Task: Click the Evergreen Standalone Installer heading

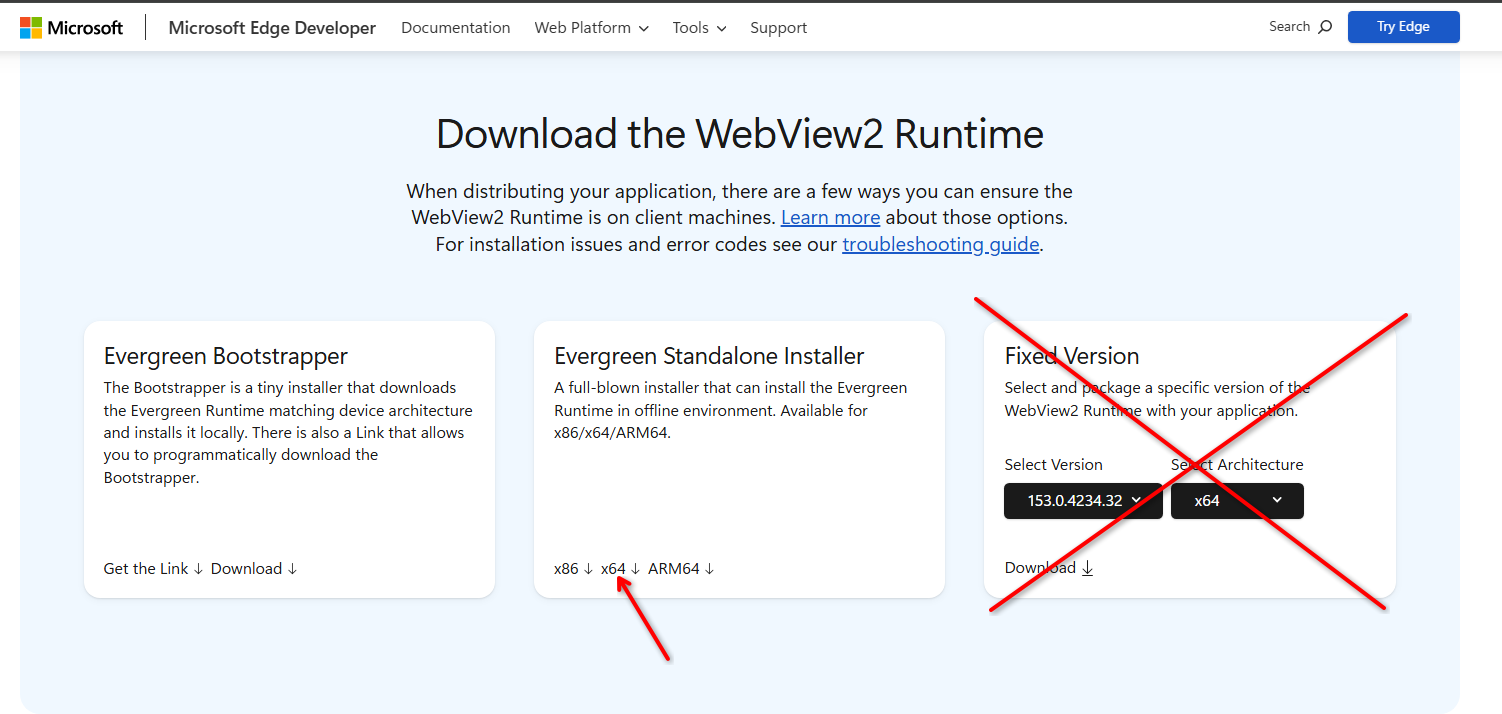Action: (x=709, y=356)
